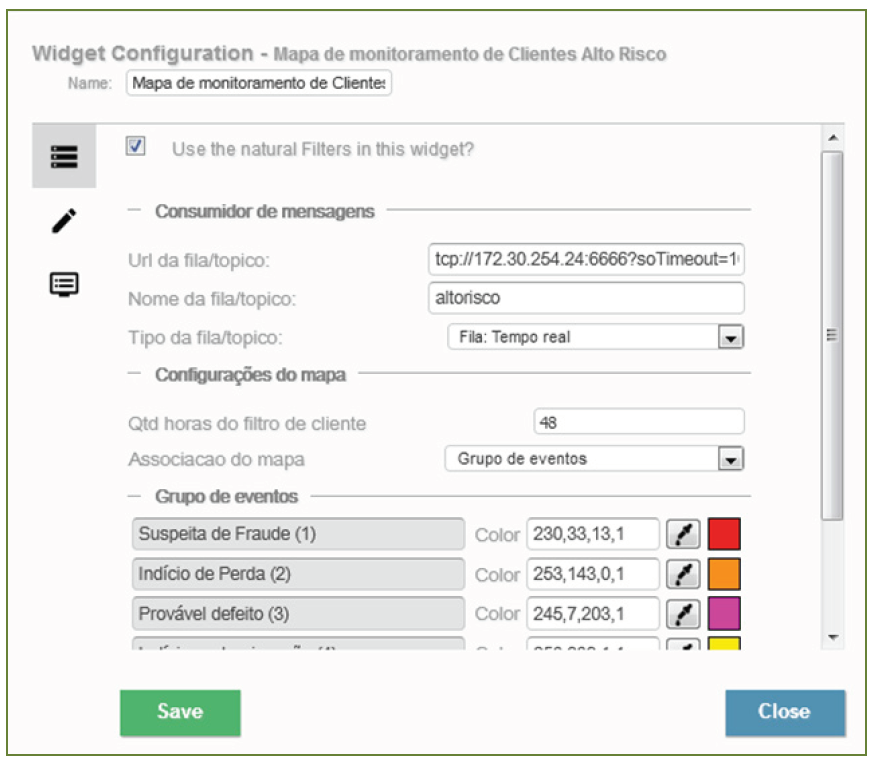Open the pencil edit sidebar tab
This screenshot has width=877, height=762.
(x=64, y=221)
